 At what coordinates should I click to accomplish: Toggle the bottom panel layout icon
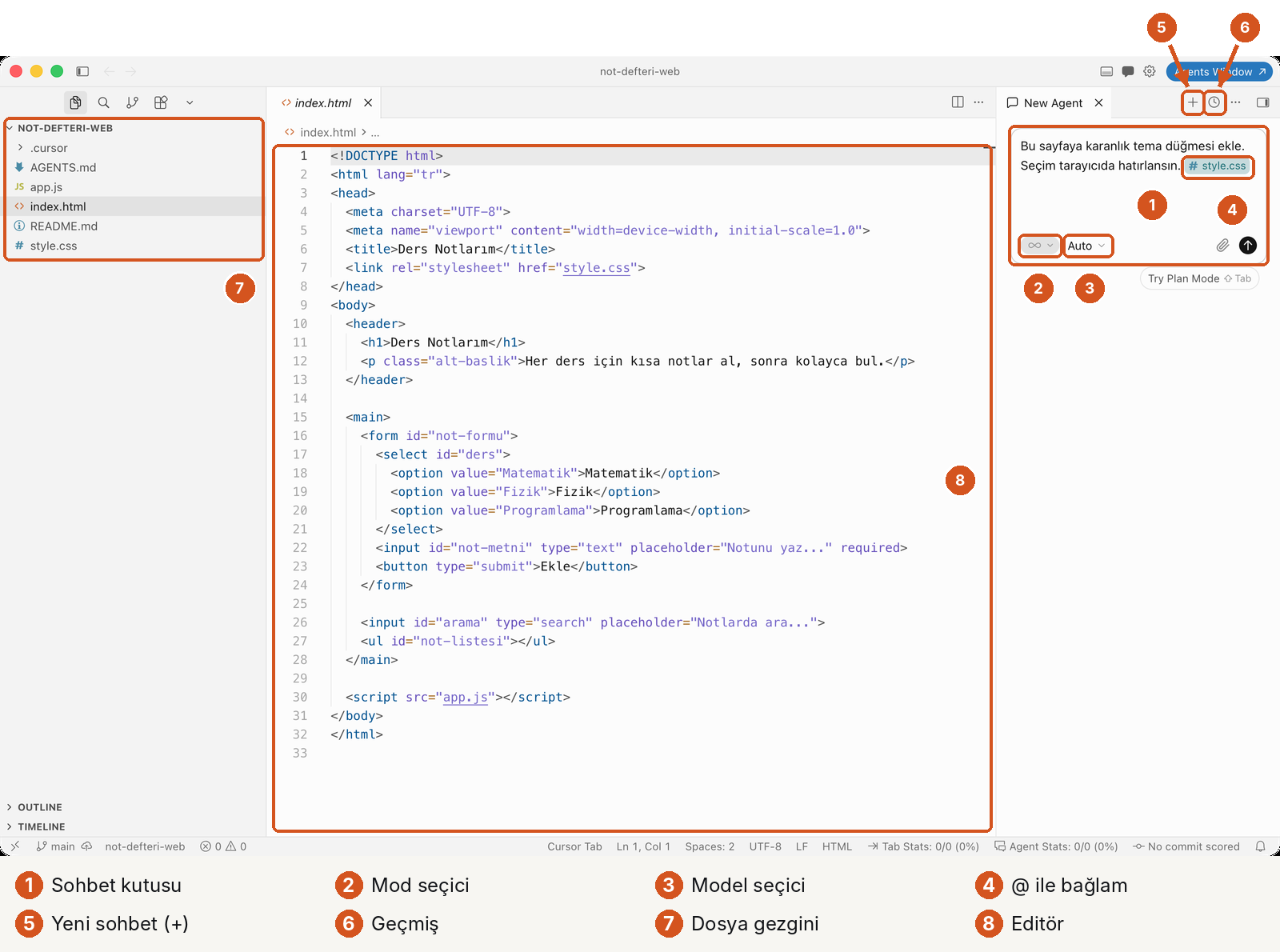click(1106, 71)
